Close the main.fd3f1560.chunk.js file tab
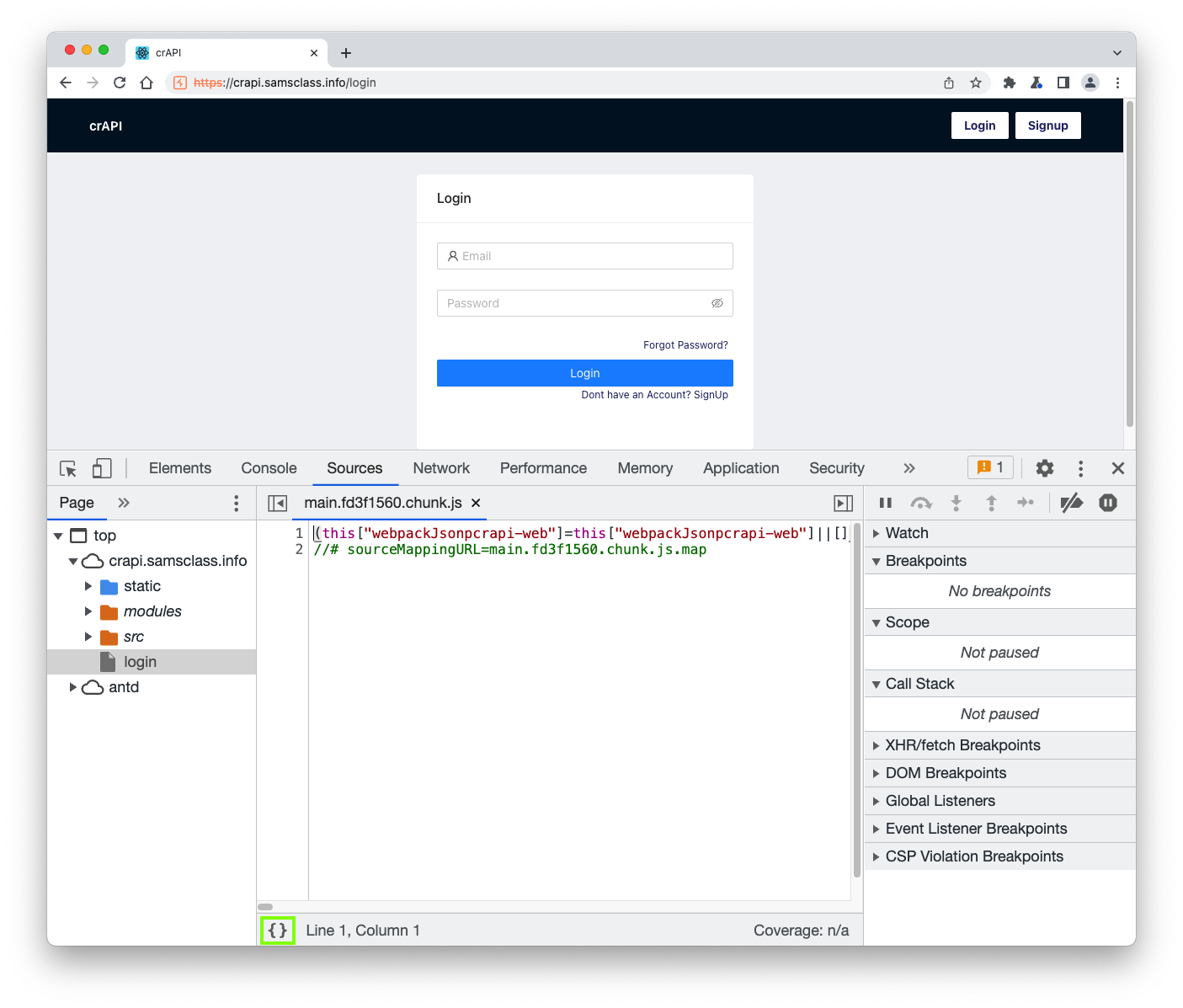 [x=476, y=503]
